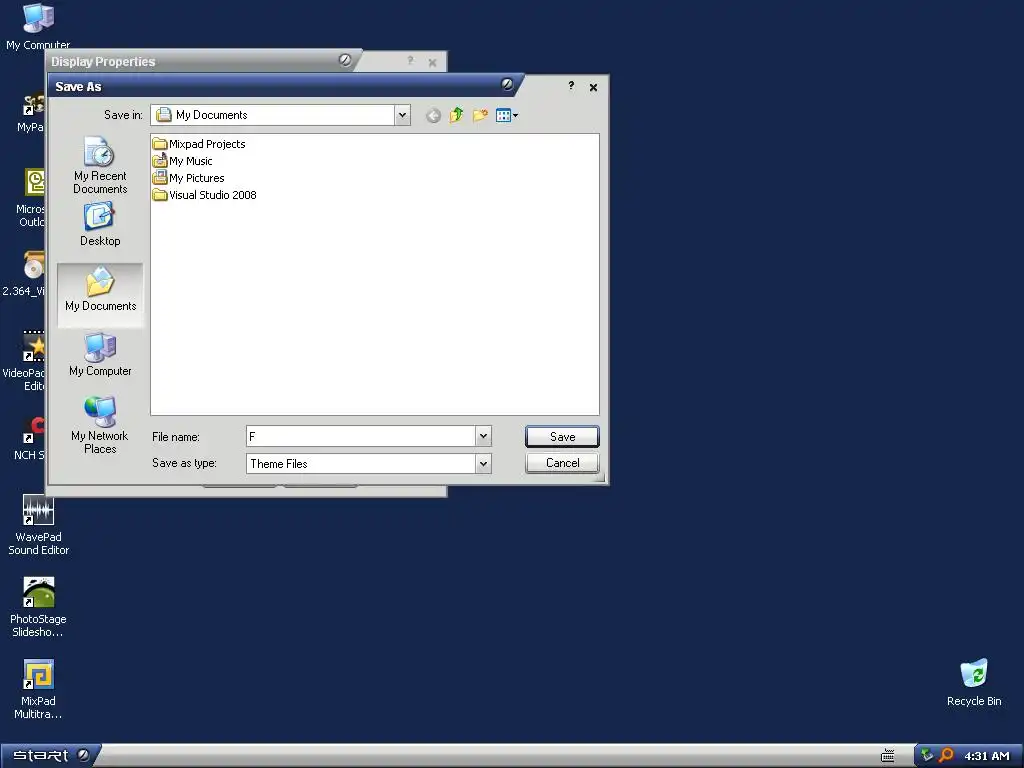Viewport: 1024px width, 768px height.
Task: Select the My Pictures folder
Action: click(188, 178)
